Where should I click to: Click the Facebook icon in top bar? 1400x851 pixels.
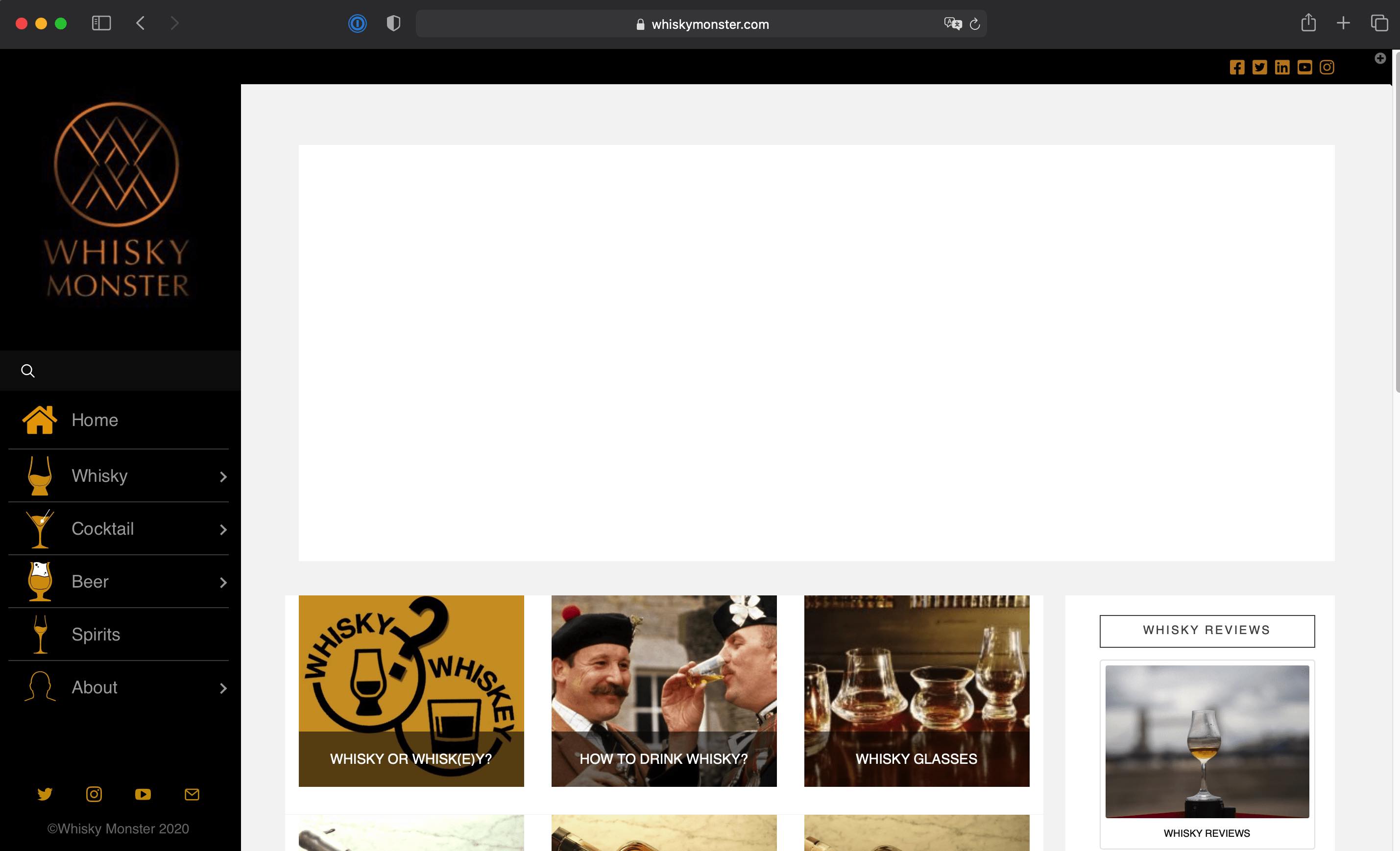tap(1237, 68)
